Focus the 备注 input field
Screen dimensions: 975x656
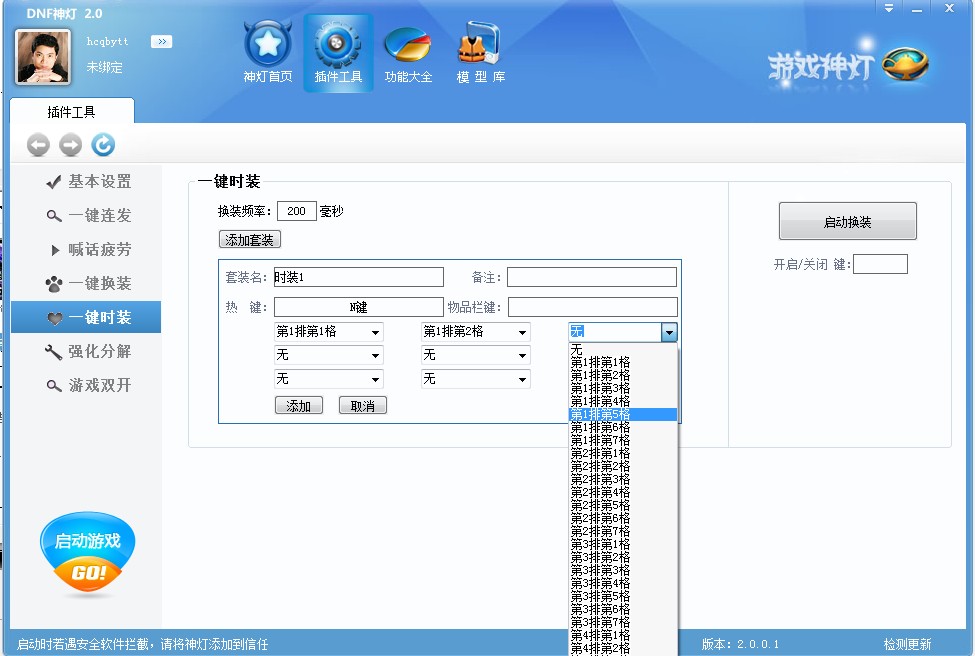(592, 277)
